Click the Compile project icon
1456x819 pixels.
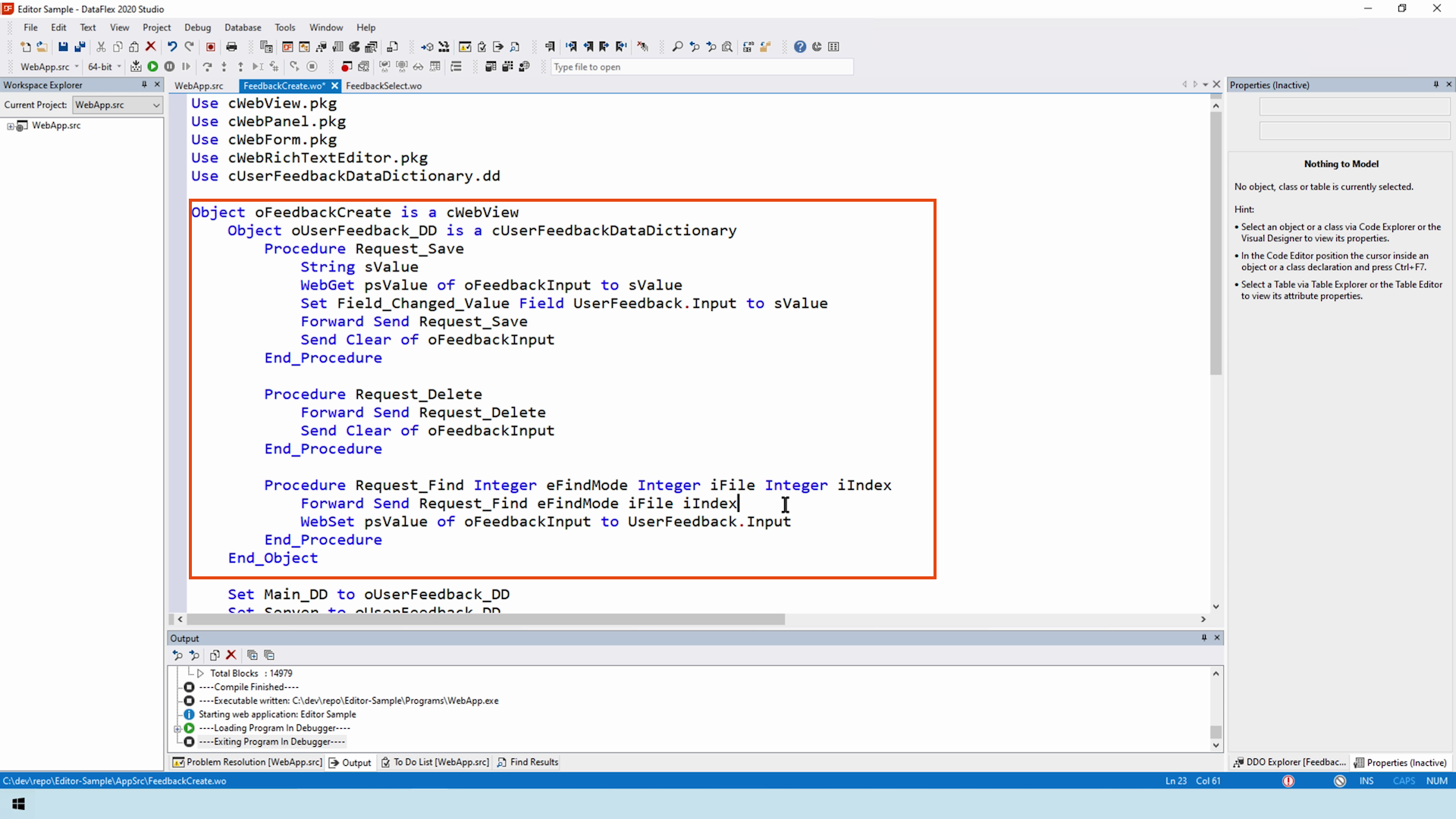136,67
